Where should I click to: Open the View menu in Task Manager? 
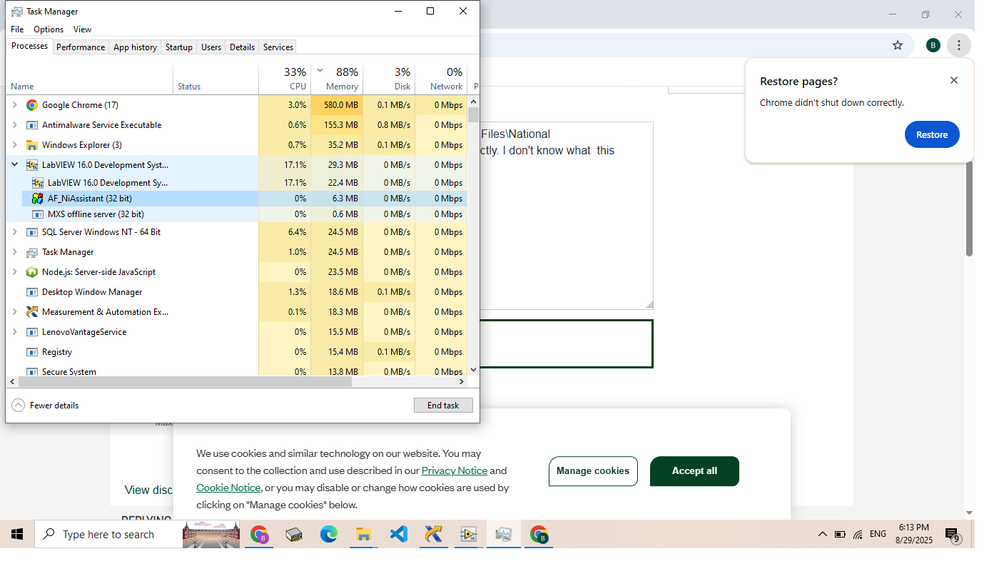pyautogui.click(x=82, y=29)
